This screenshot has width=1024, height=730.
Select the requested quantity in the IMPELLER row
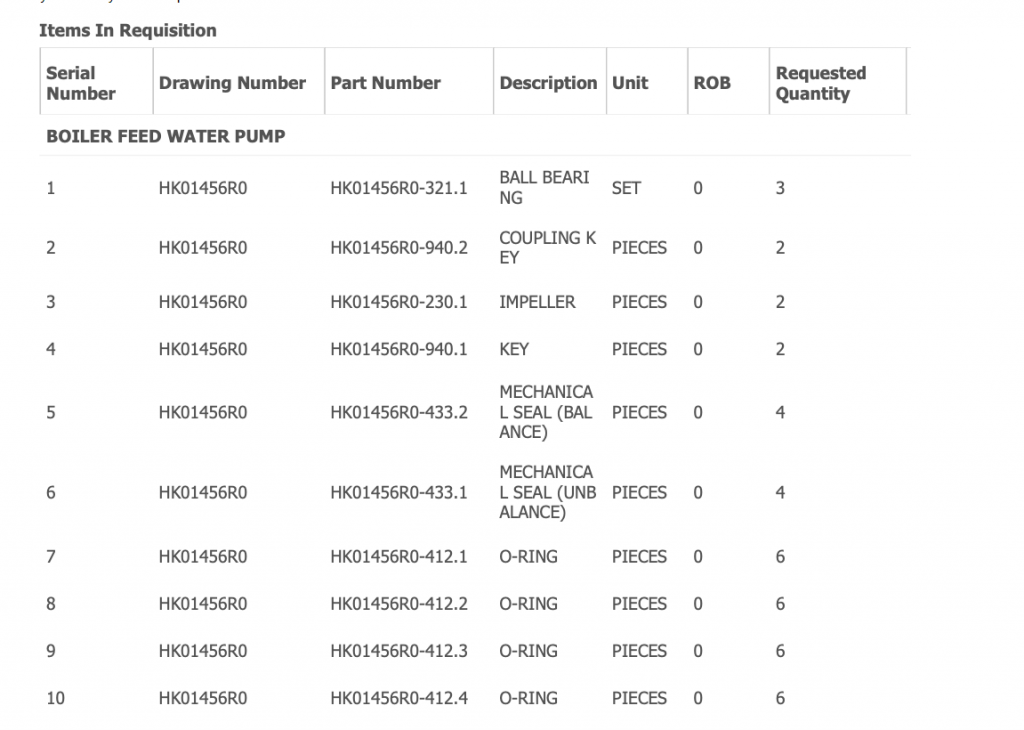tap(780, 302)
